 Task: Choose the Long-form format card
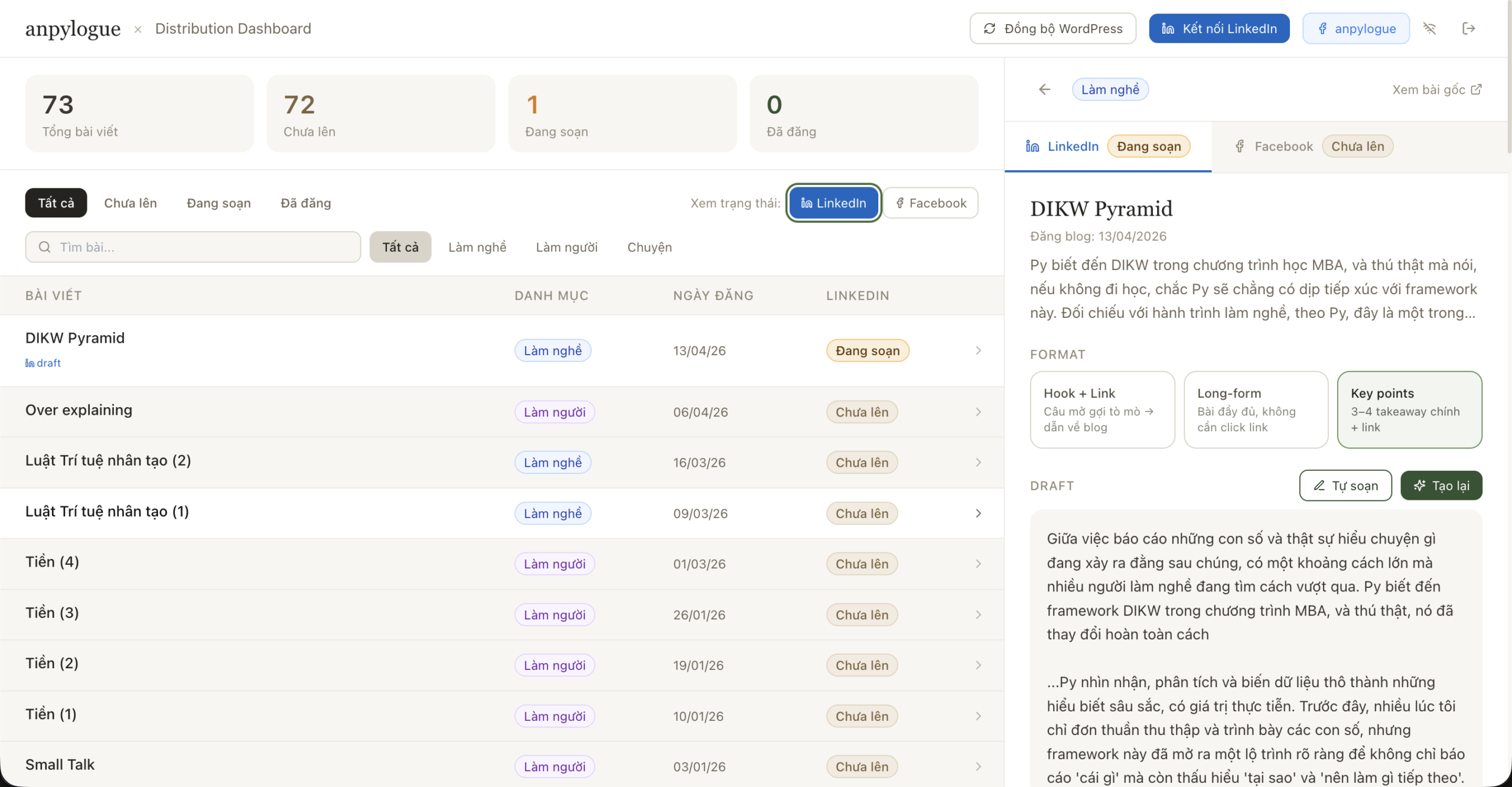pos(1256,409)
